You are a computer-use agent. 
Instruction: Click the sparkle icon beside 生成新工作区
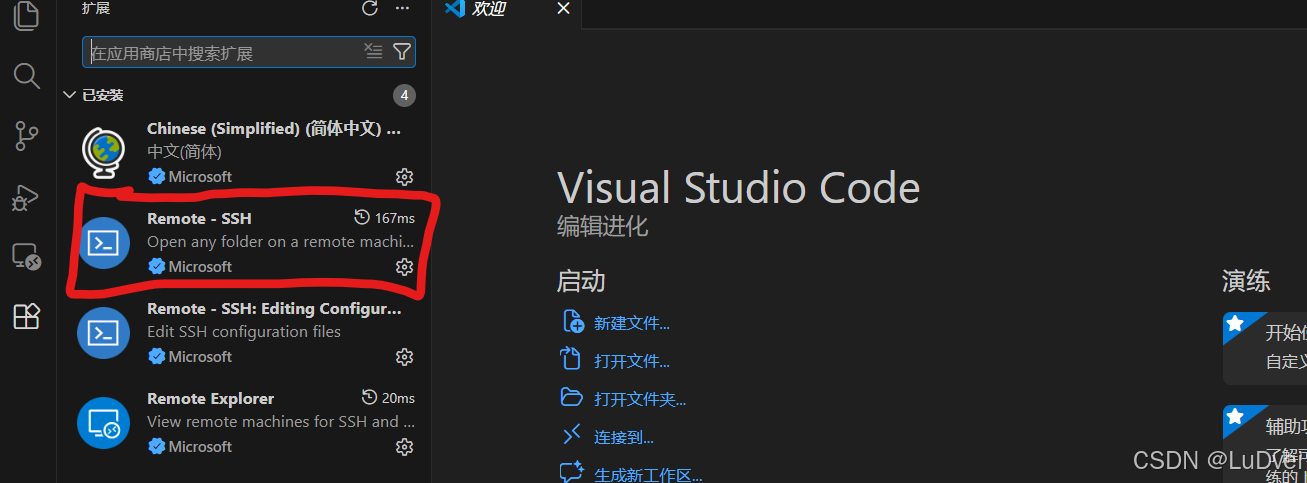click(x=572, y=472)
